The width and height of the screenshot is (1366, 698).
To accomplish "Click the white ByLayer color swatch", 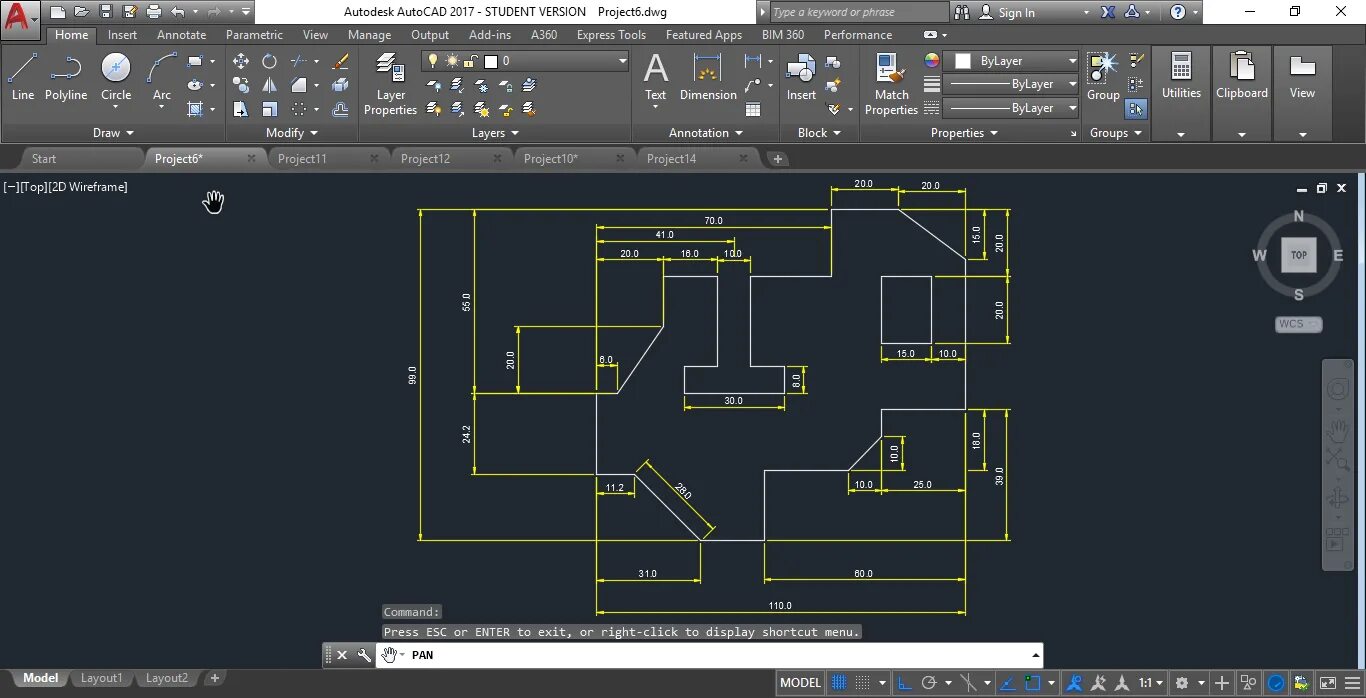I will [x=962, y=61].
